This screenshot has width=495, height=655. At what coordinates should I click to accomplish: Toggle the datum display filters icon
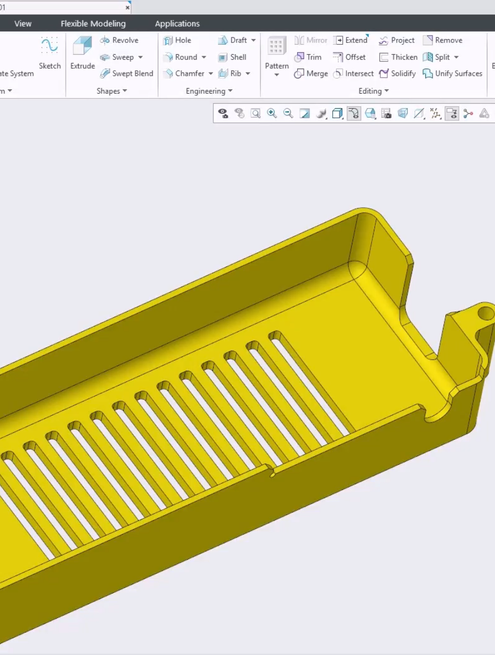(x=436, y=113)
